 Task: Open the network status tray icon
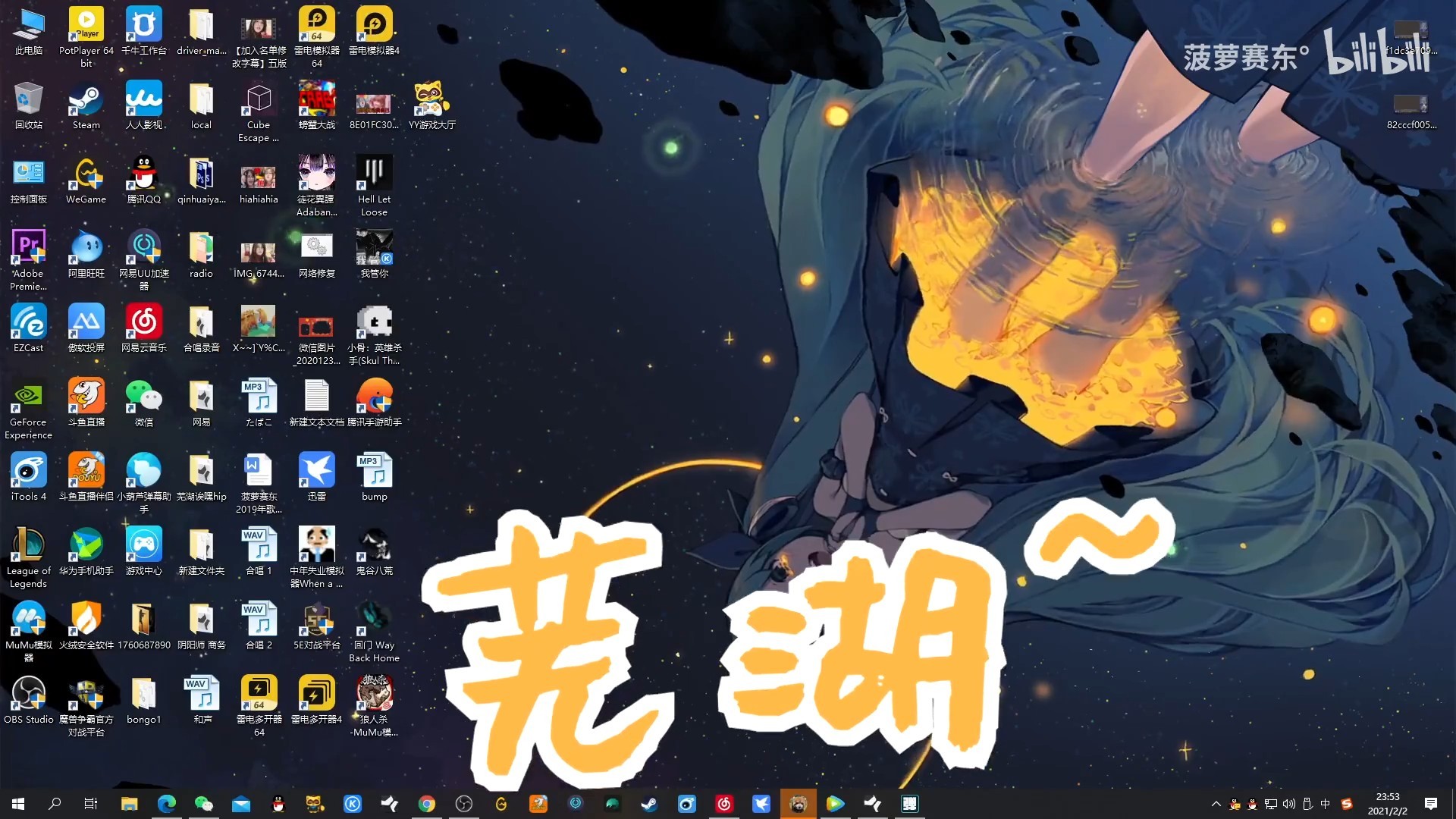[1271, 804]
